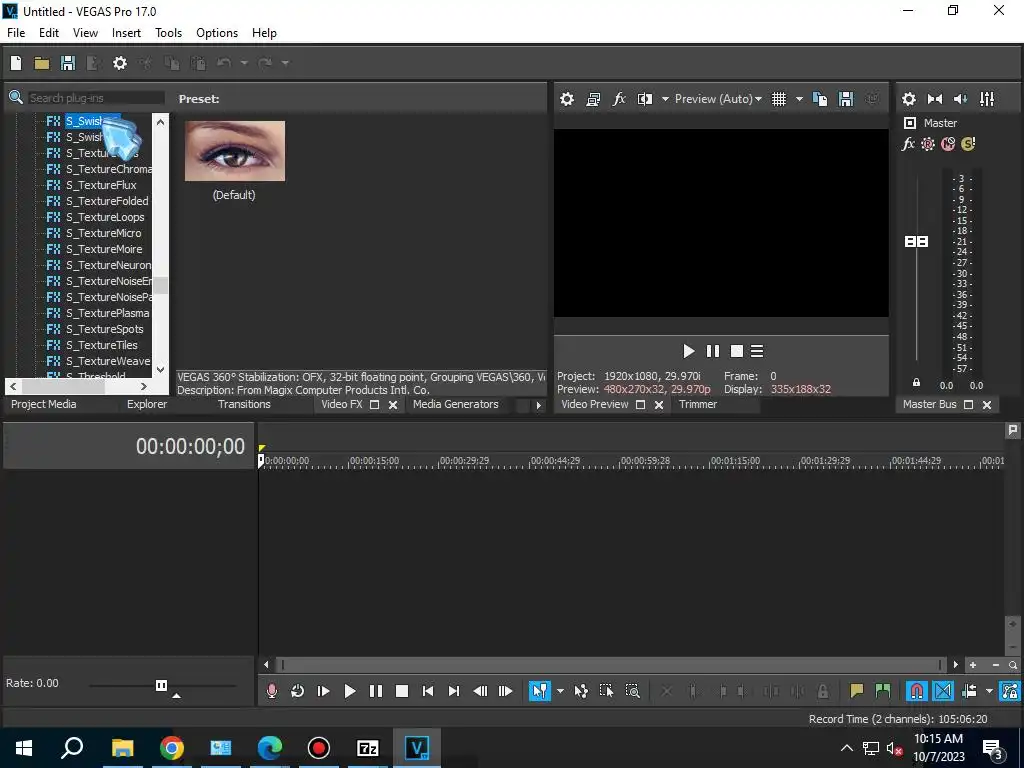Adjust the Master volume fader
1024x768 pixels.
pyautogui.click(x=916, y=242)
